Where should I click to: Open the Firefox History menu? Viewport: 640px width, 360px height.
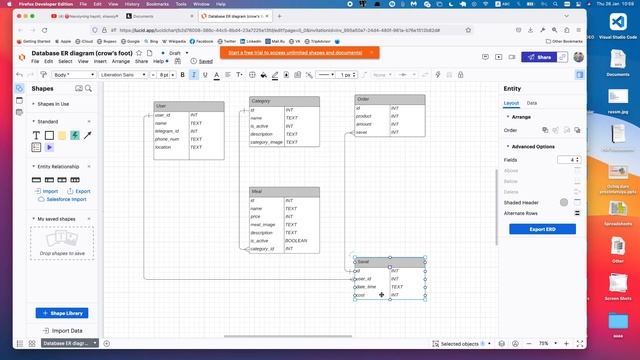point(132,4)
